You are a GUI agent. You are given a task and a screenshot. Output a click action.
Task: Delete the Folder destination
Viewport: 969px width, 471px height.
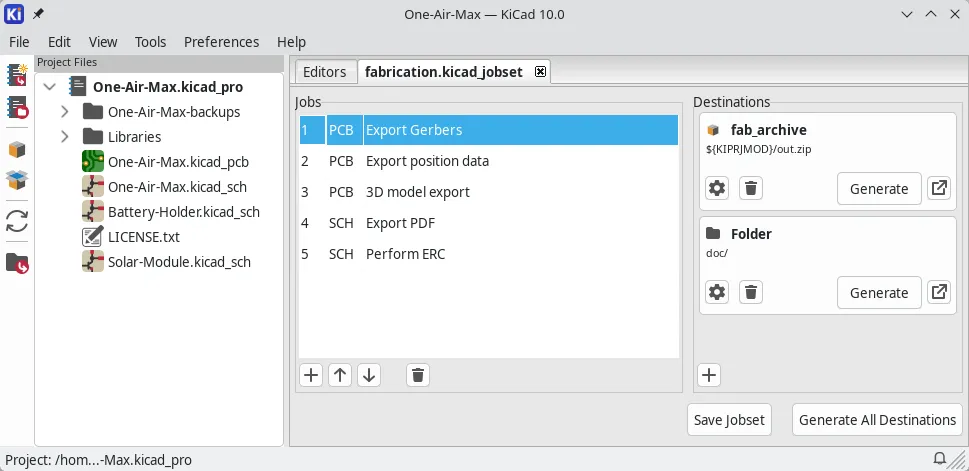pyautogui.click(x=751, y=292)
